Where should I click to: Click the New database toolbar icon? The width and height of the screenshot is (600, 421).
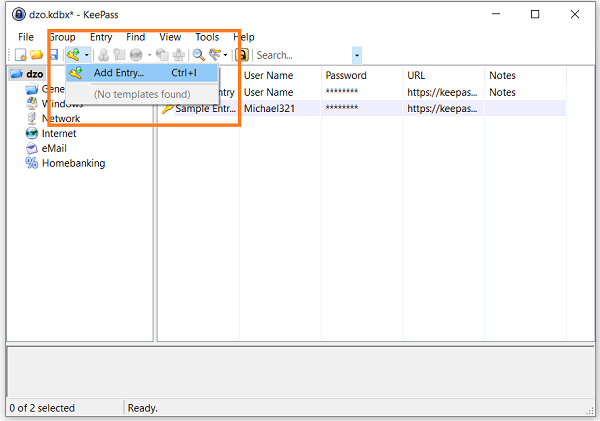pos(20,55)
